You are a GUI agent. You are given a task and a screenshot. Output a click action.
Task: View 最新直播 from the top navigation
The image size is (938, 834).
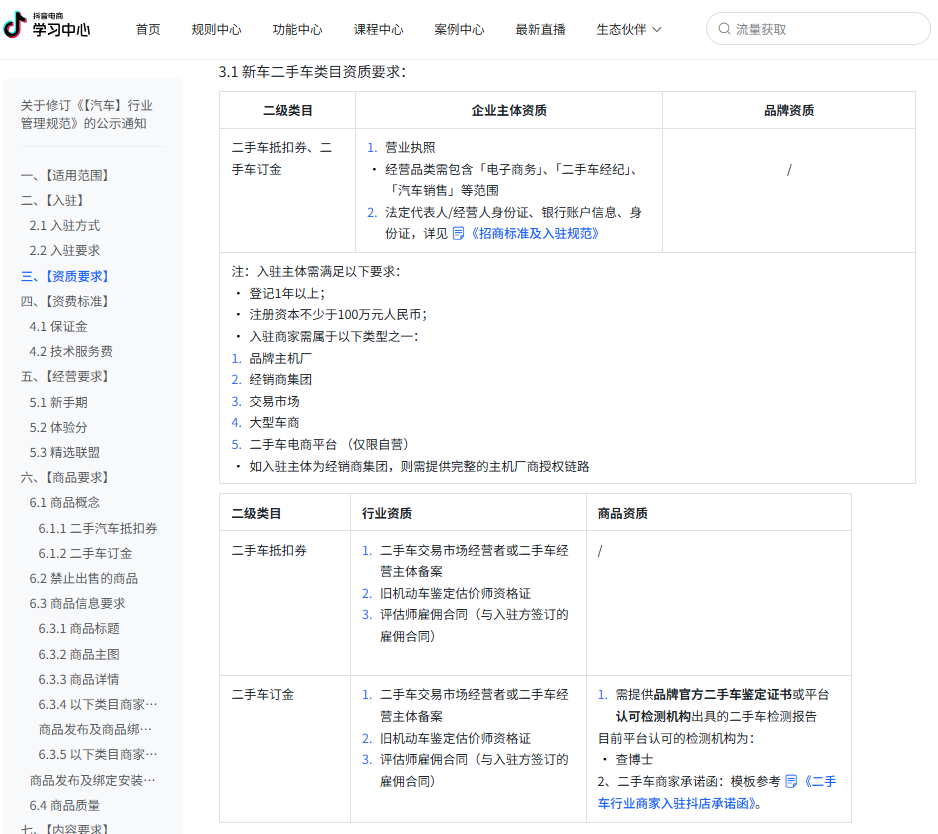coord(540,29)
